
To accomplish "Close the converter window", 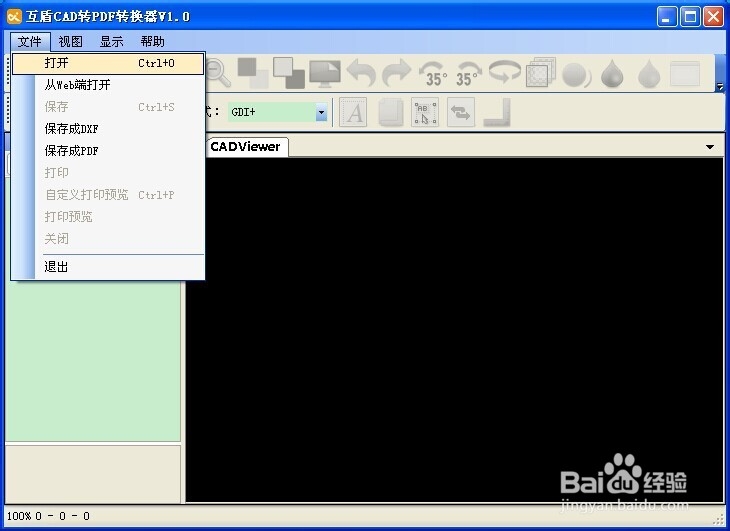I will (713, 17).
